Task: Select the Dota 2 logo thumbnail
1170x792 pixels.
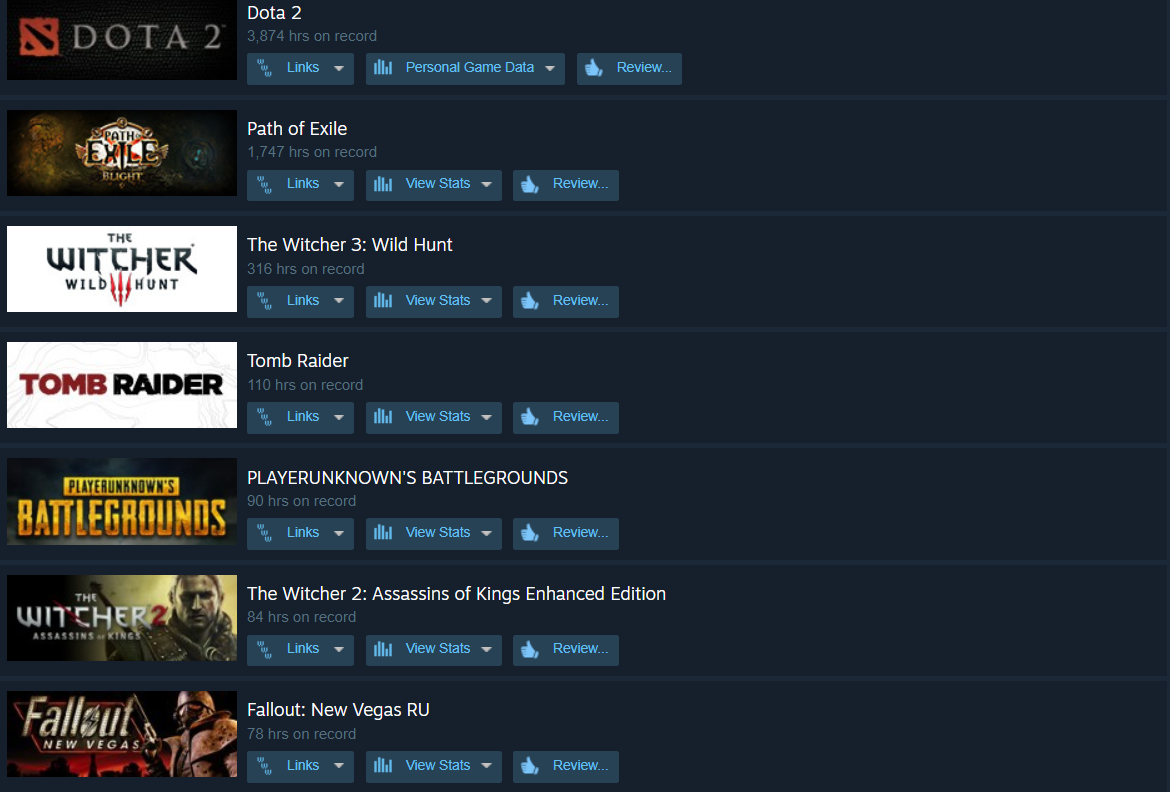Action: pyautogui.click(x=122, y=40)
